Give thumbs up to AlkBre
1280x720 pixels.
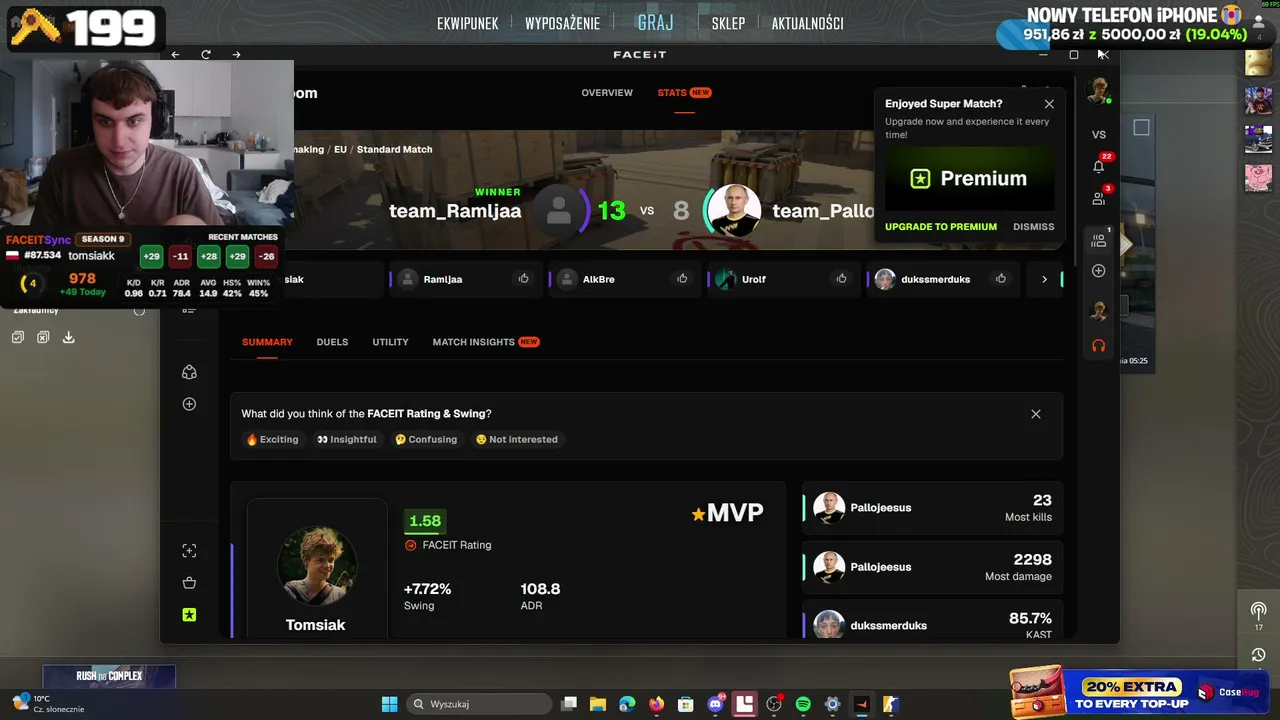click(x=682, y=279)
